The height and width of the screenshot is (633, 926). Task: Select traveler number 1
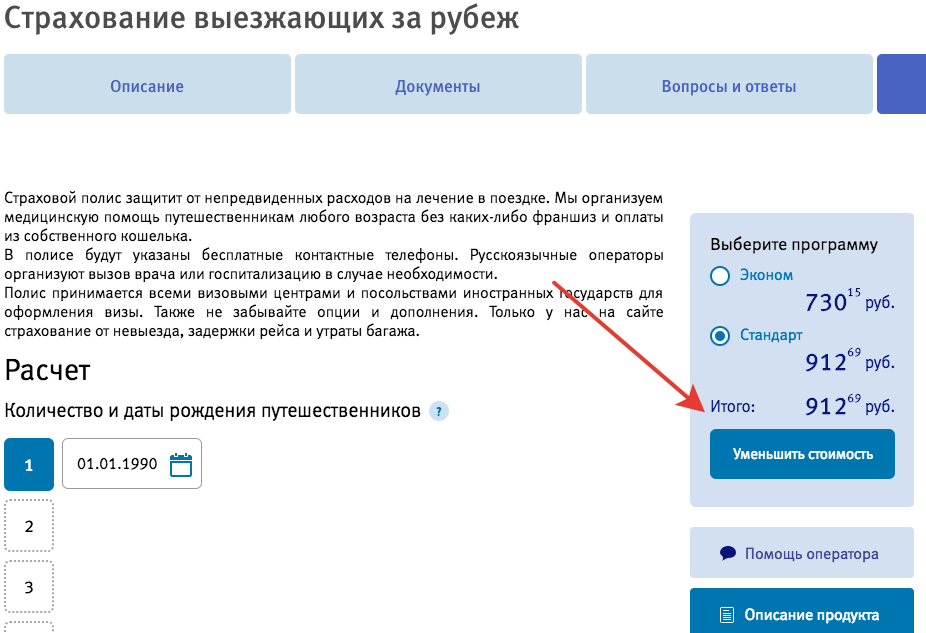pos(28,463)
